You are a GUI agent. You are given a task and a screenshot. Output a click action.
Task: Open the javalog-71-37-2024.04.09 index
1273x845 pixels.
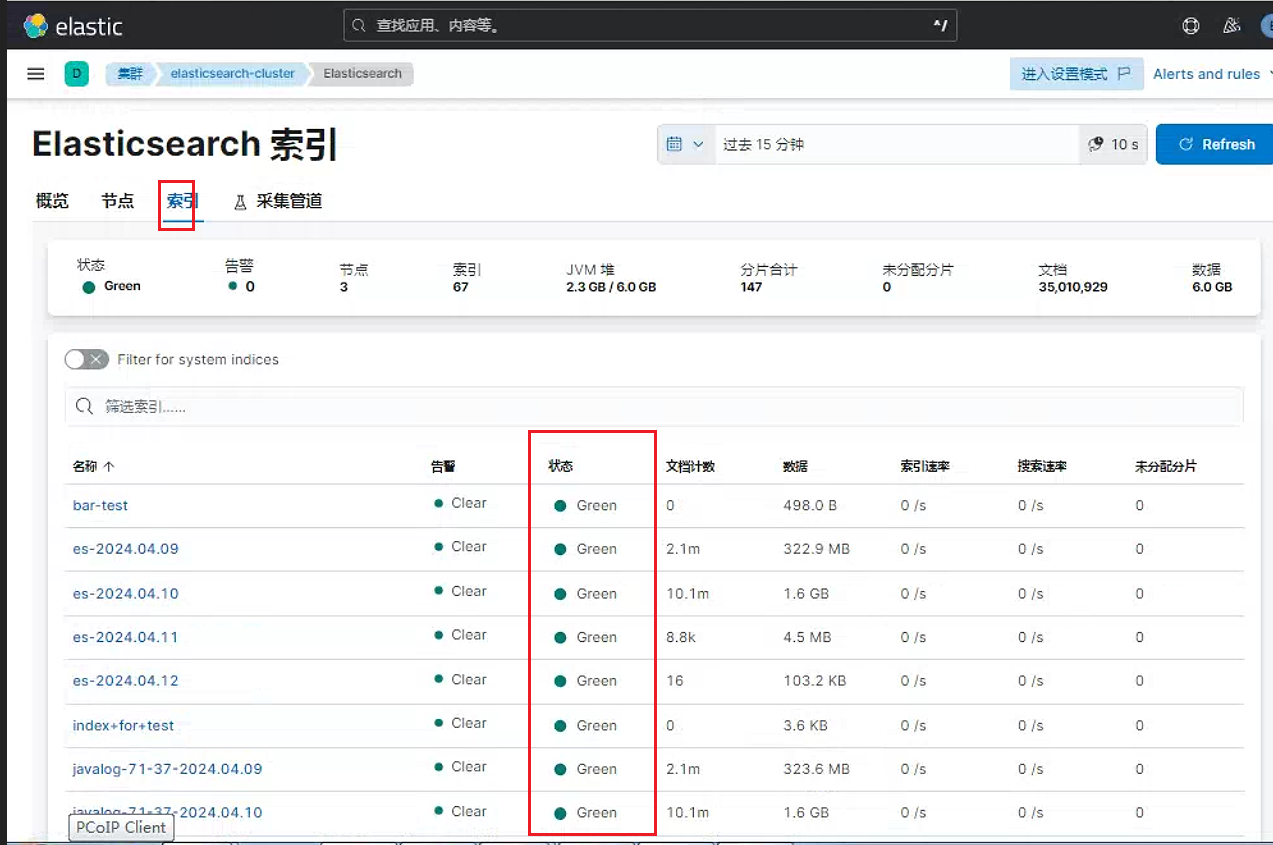coord(167,769)
